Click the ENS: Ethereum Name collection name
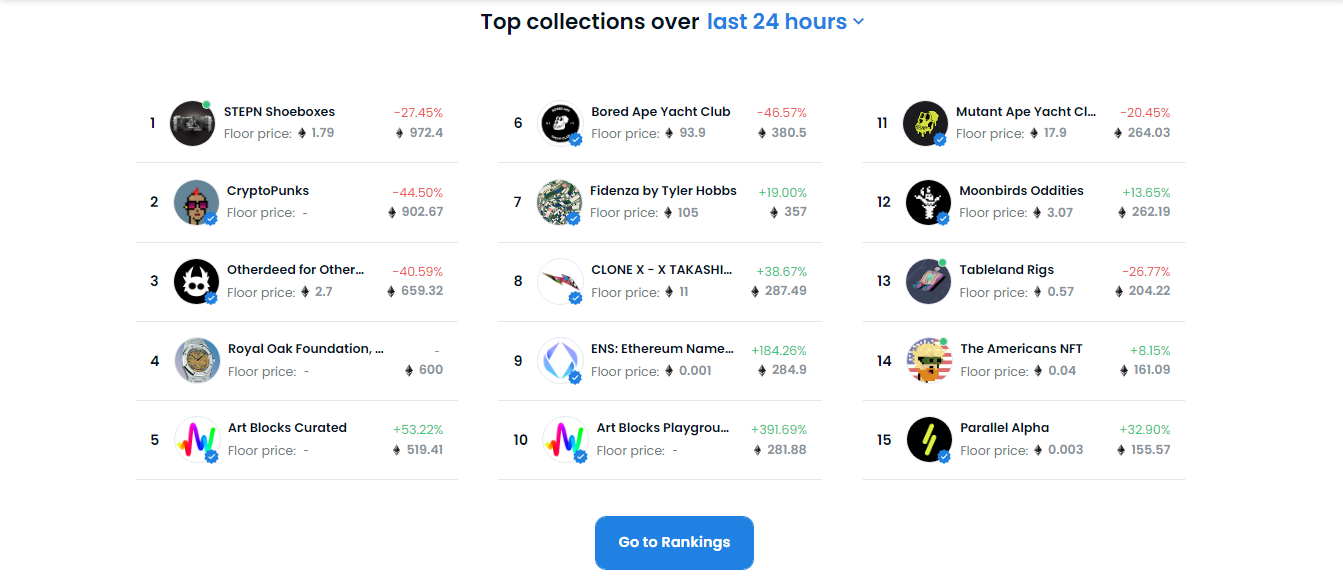 coord(663,349)
